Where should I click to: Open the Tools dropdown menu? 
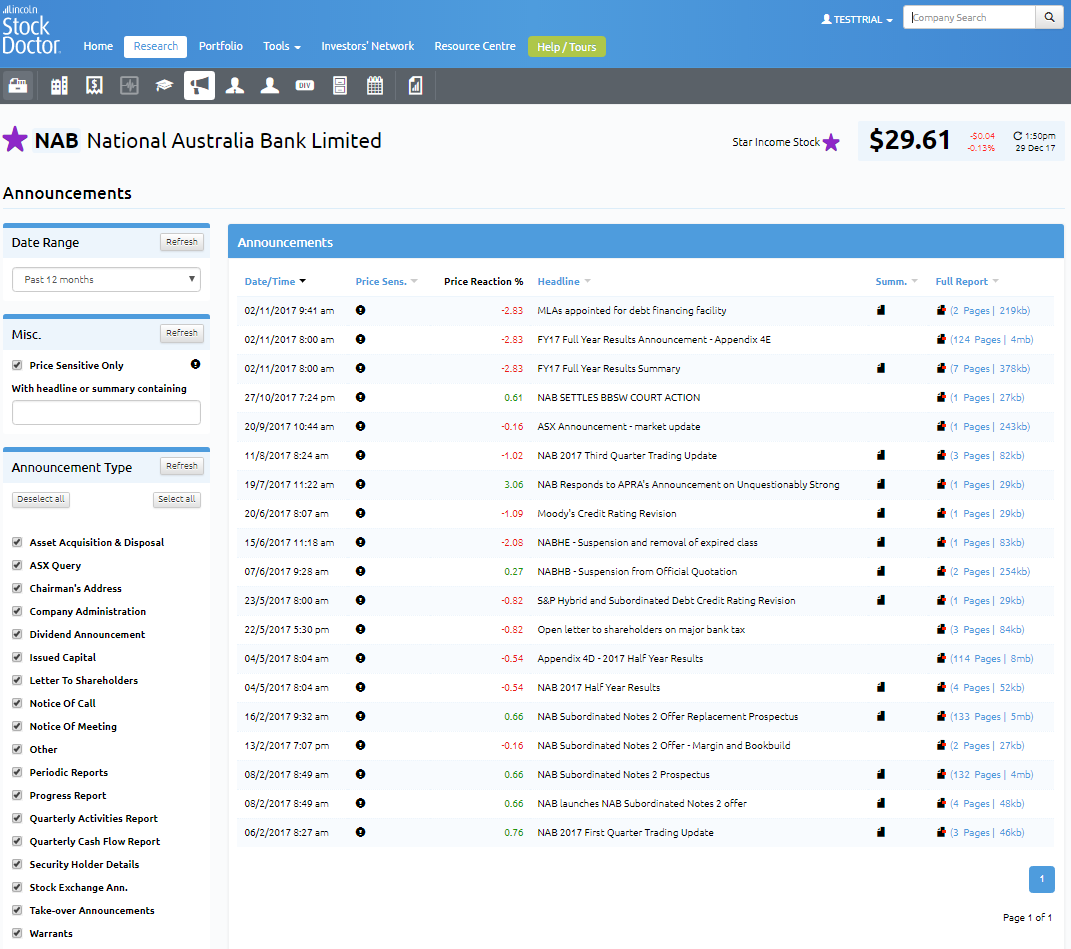click(x=281, y=46)
